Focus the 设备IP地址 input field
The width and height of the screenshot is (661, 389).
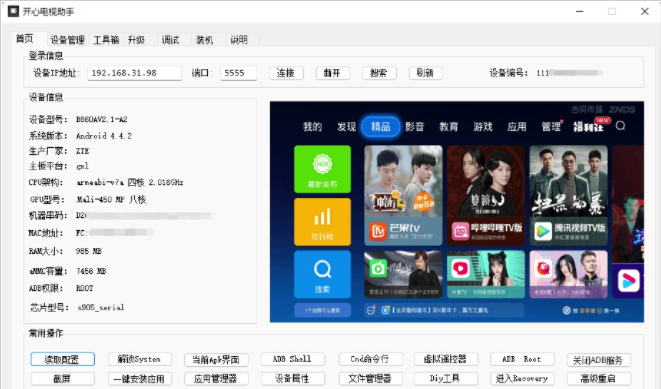pyautogui.click(x=134, y=73)
